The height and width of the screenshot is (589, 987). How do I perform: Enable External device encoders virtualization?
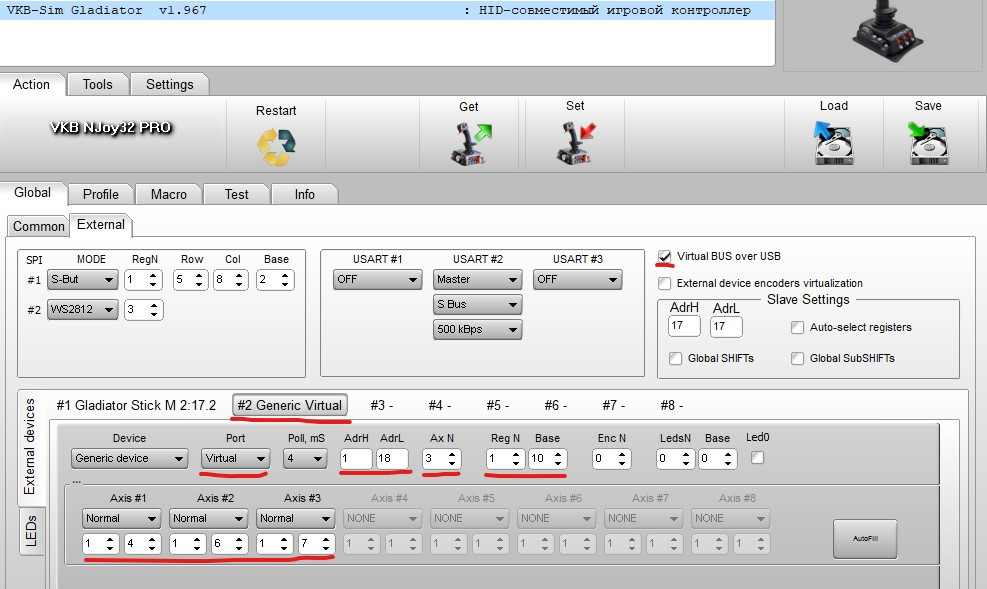(666, 283)
